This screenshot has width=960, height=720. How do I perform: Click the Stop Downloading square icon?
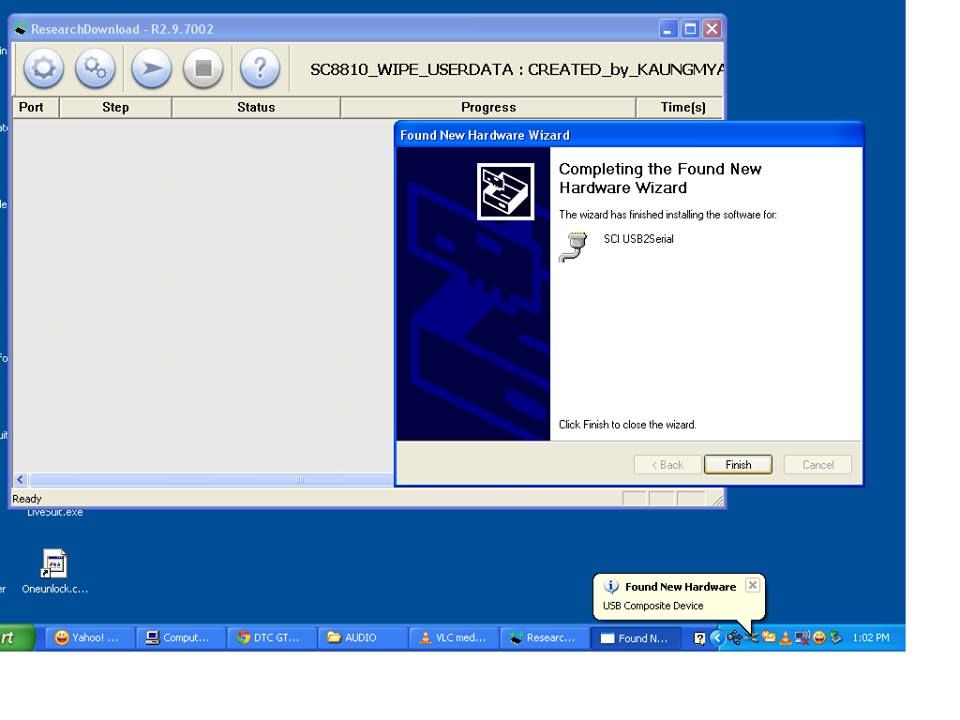(203, 69)
